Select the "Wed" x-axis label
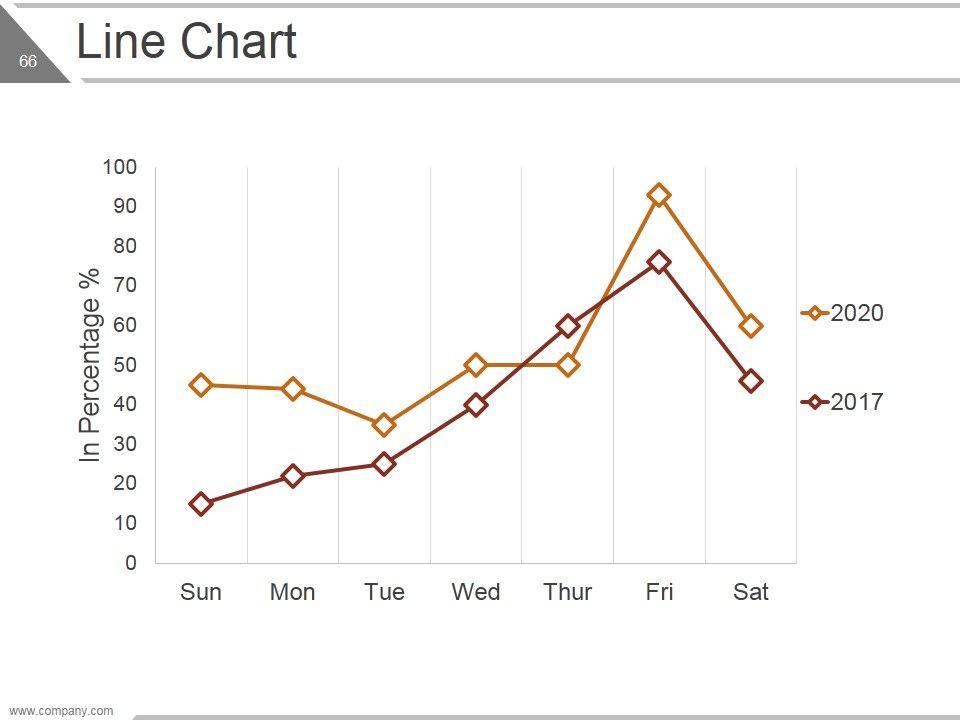960x720 pixels. coord(476,592)
